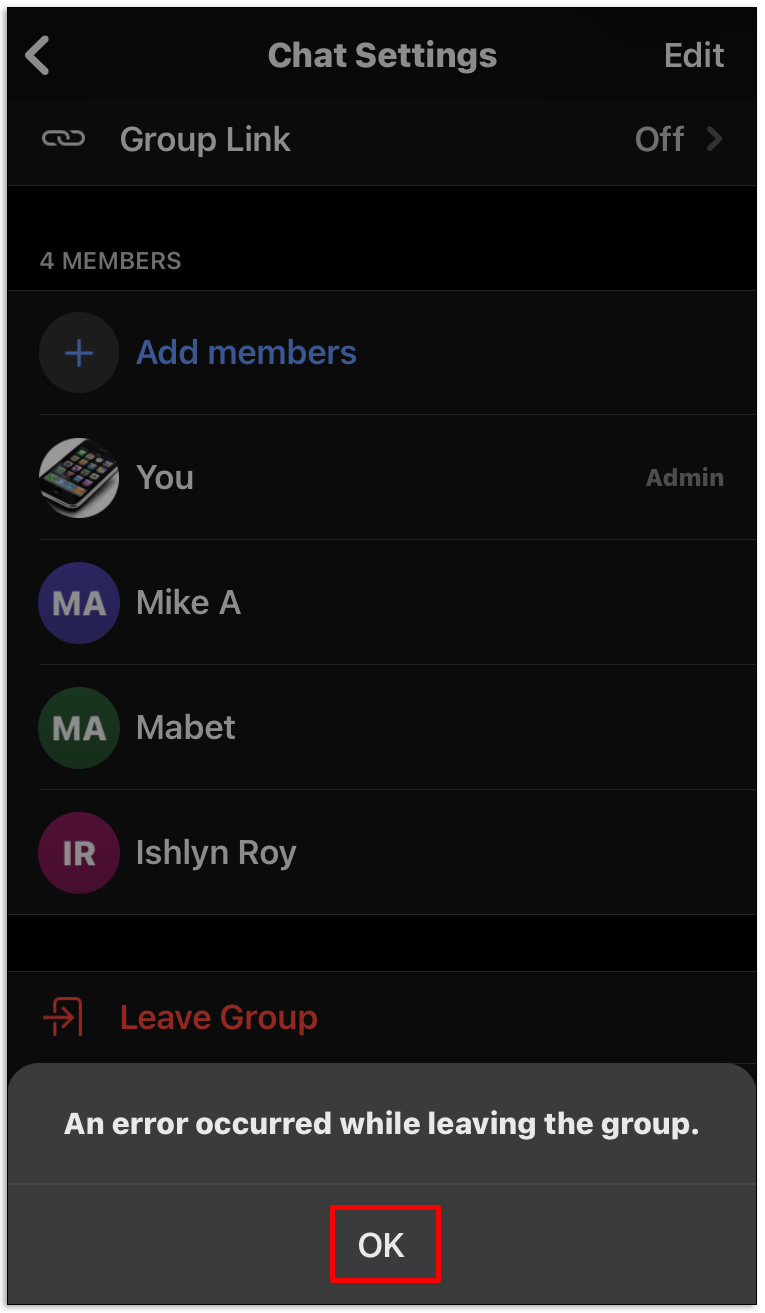Tap the Leave Group text

click(x=219, y=1017)
